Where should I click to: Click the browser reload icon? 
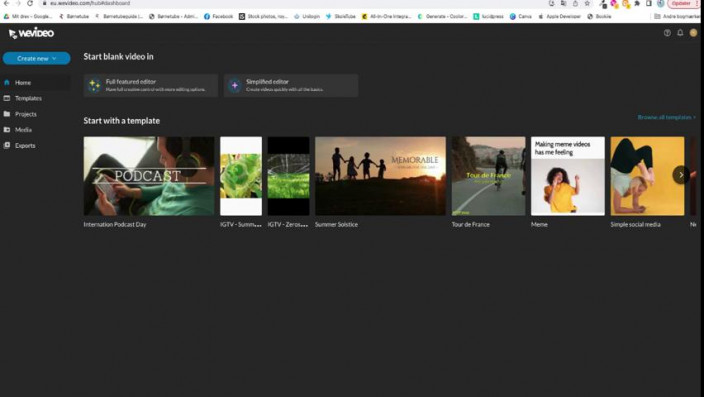click(x=30, y=3)
